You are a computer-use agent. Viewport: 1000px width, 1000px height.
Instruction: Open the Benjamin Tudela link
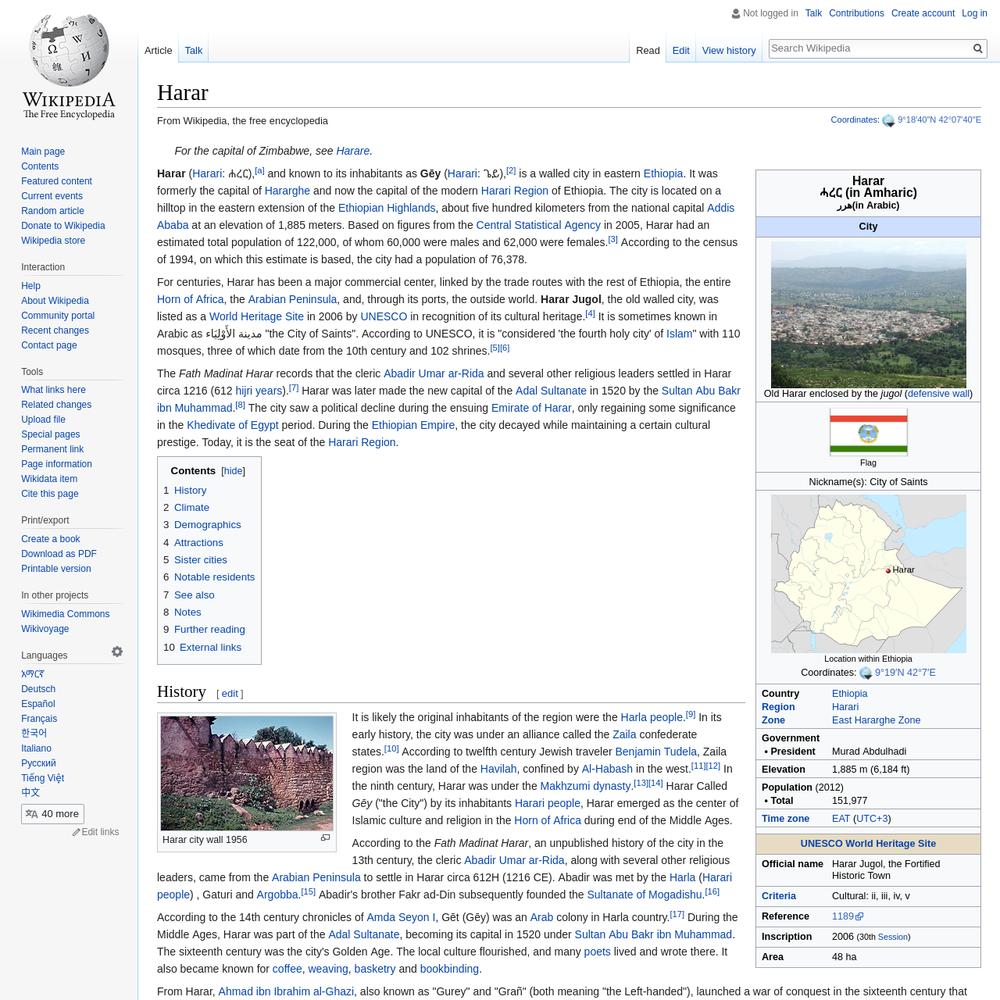656,752
